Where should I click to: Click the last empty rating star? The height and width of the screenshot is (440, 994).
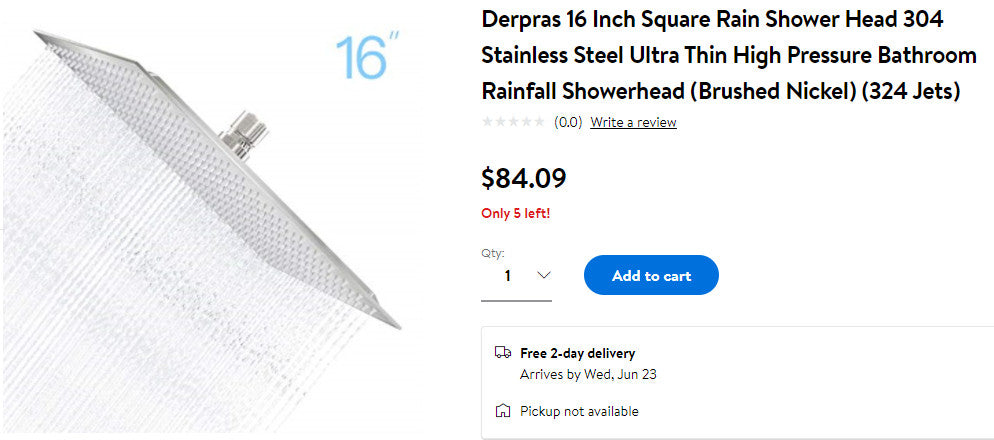[x=541, y=122]
